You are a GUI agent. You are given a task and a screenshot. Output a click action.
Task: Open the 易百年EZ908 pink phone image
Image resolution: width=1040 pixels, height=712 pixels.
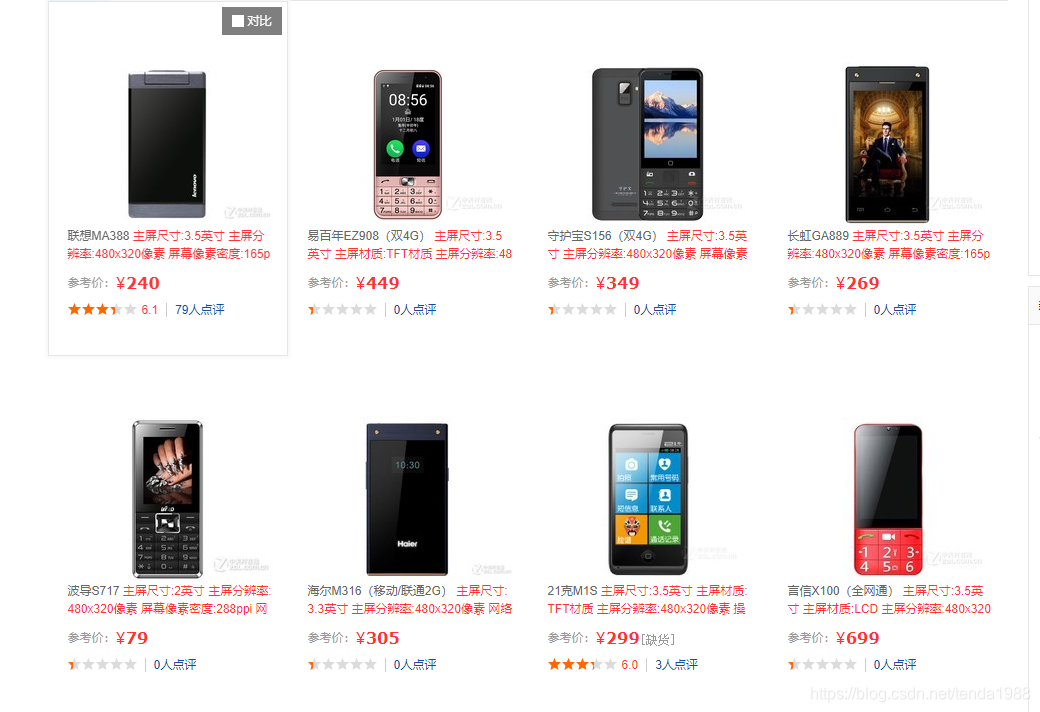(407, 144)
